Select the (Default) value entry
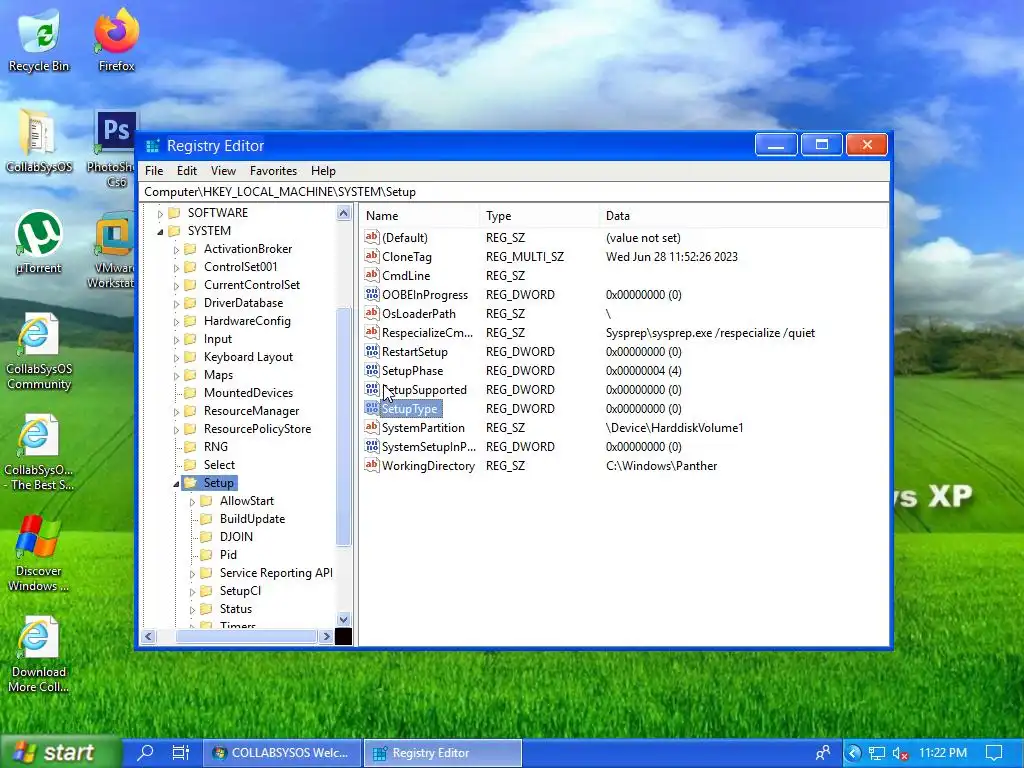The image size is (1024, 768). tap(405, 238)
